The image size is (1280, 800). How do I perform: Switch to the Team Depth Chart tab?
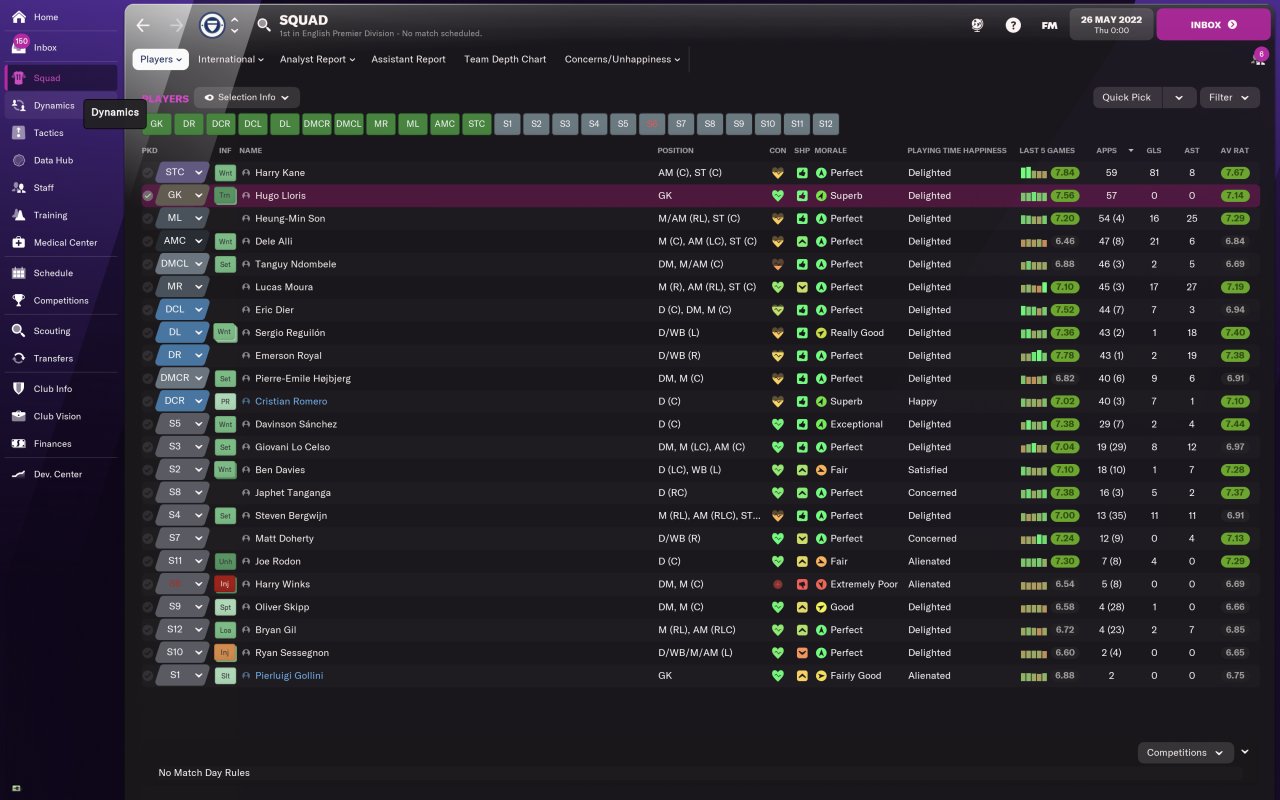point(505,59)
